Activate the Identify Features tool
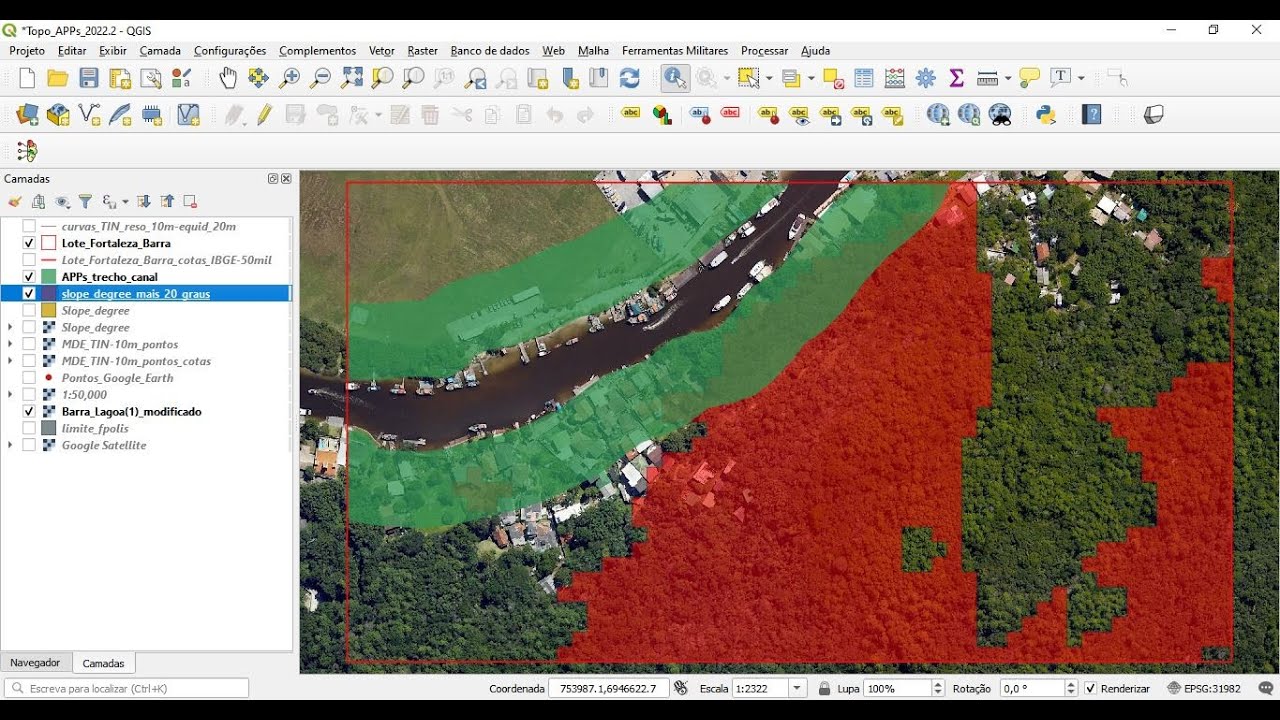Screen dimensions: 1280x720 click(675, 78)
